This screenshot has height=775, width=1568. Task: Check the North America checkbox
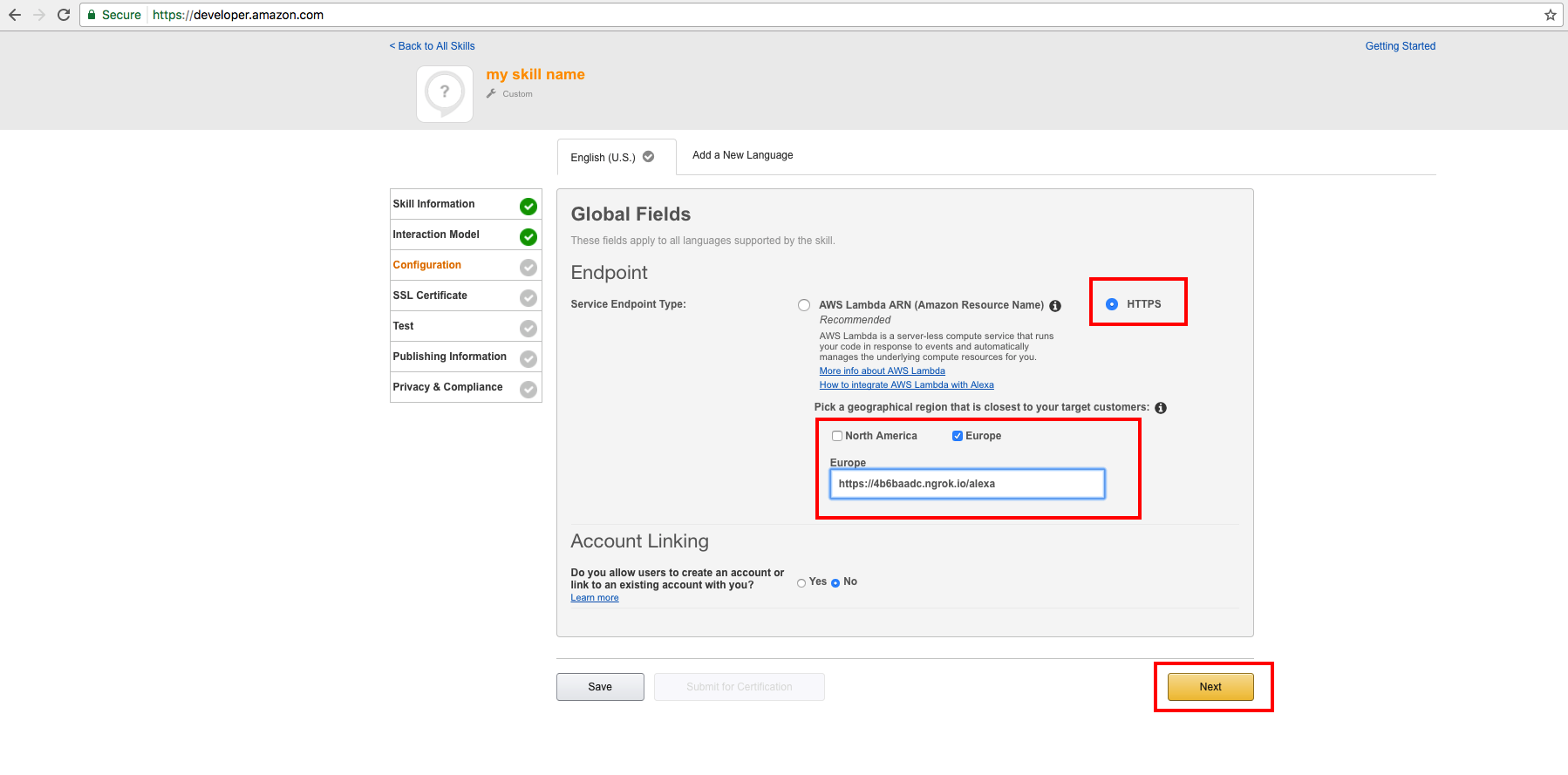837,436
